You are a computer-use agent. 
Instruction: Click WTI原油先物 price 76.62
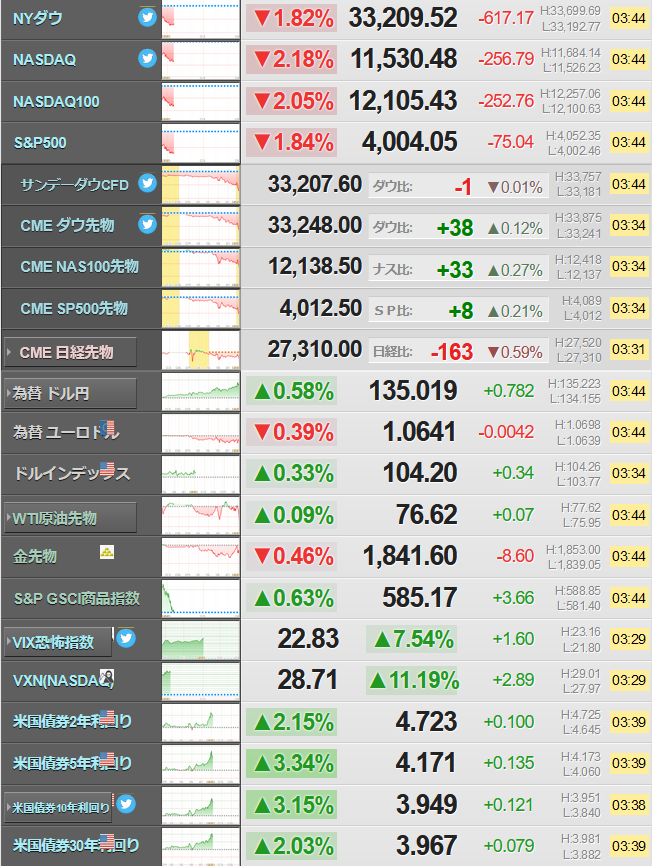pos(427,515)
